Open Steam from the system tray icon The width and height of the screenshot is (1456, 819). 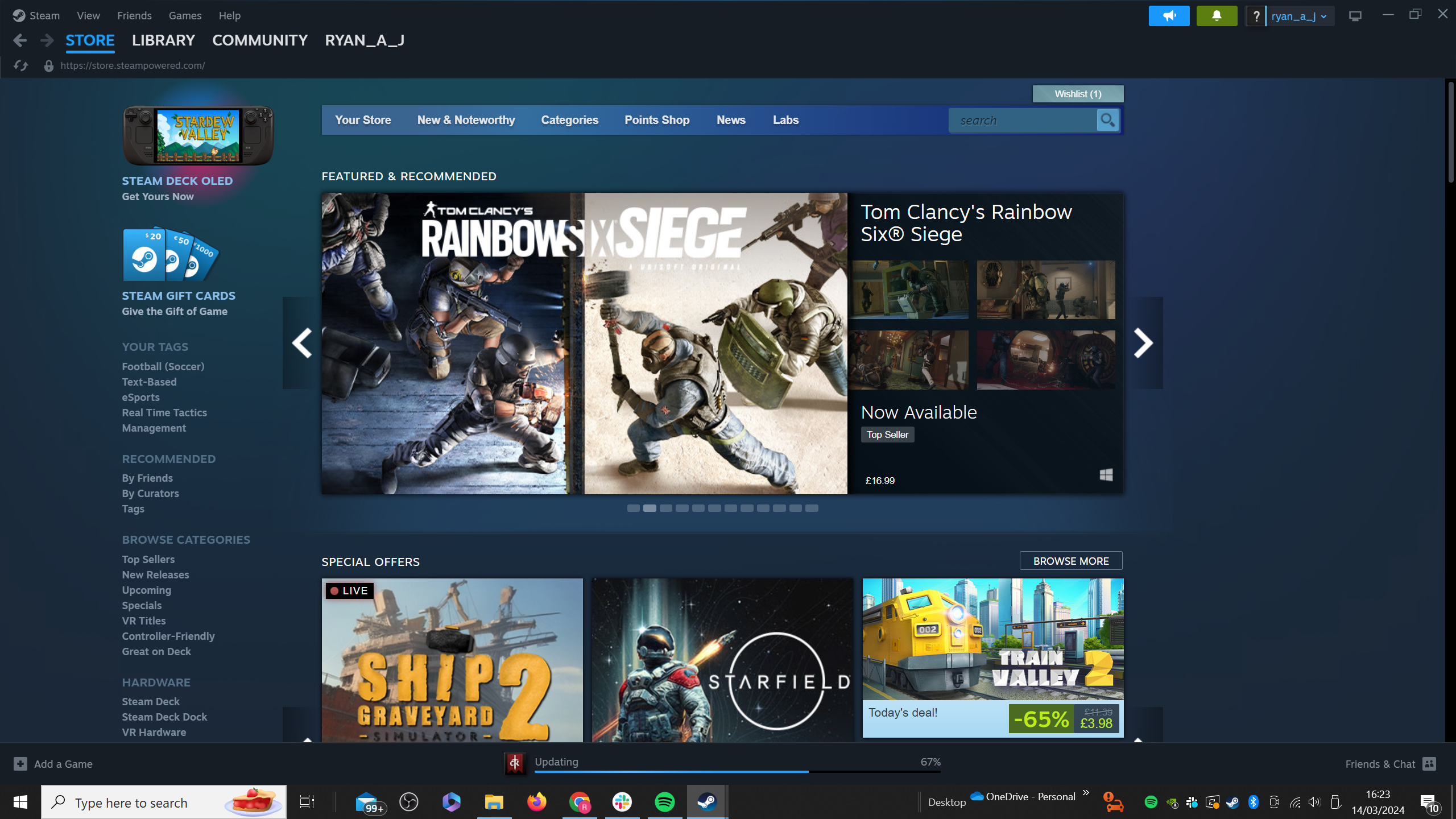click(1232, 802)
